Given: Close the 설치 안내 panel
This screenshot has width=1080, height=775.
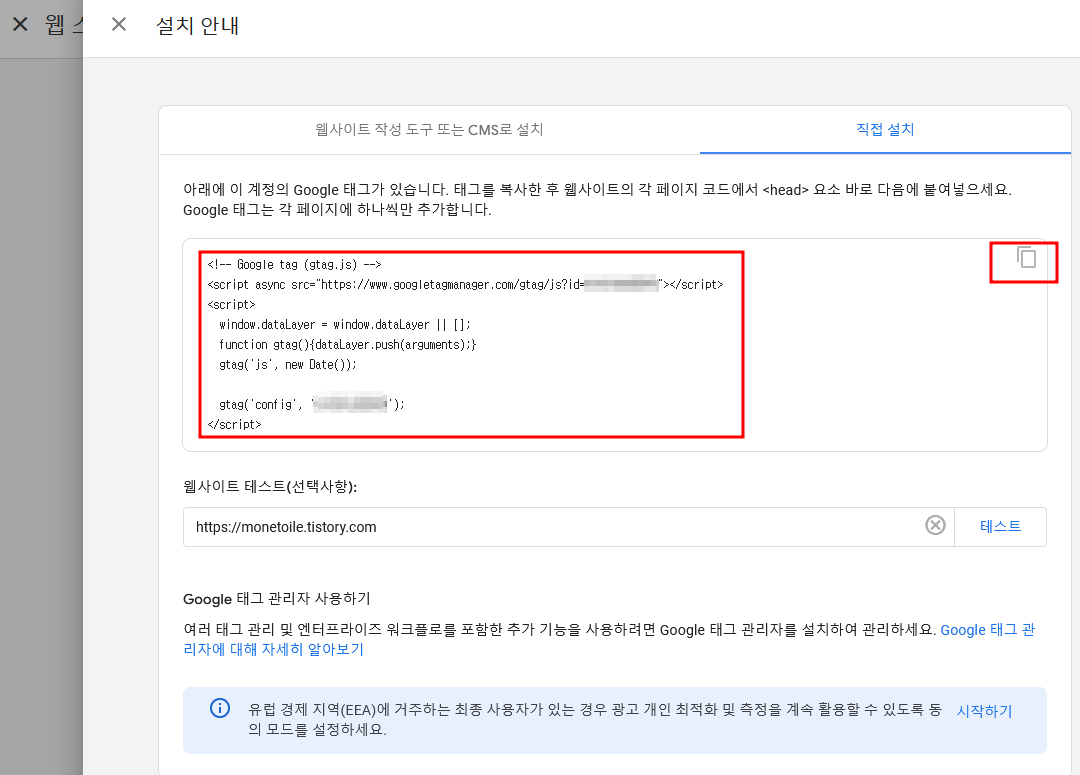Looking at the screenshot, I should (119, 25).
